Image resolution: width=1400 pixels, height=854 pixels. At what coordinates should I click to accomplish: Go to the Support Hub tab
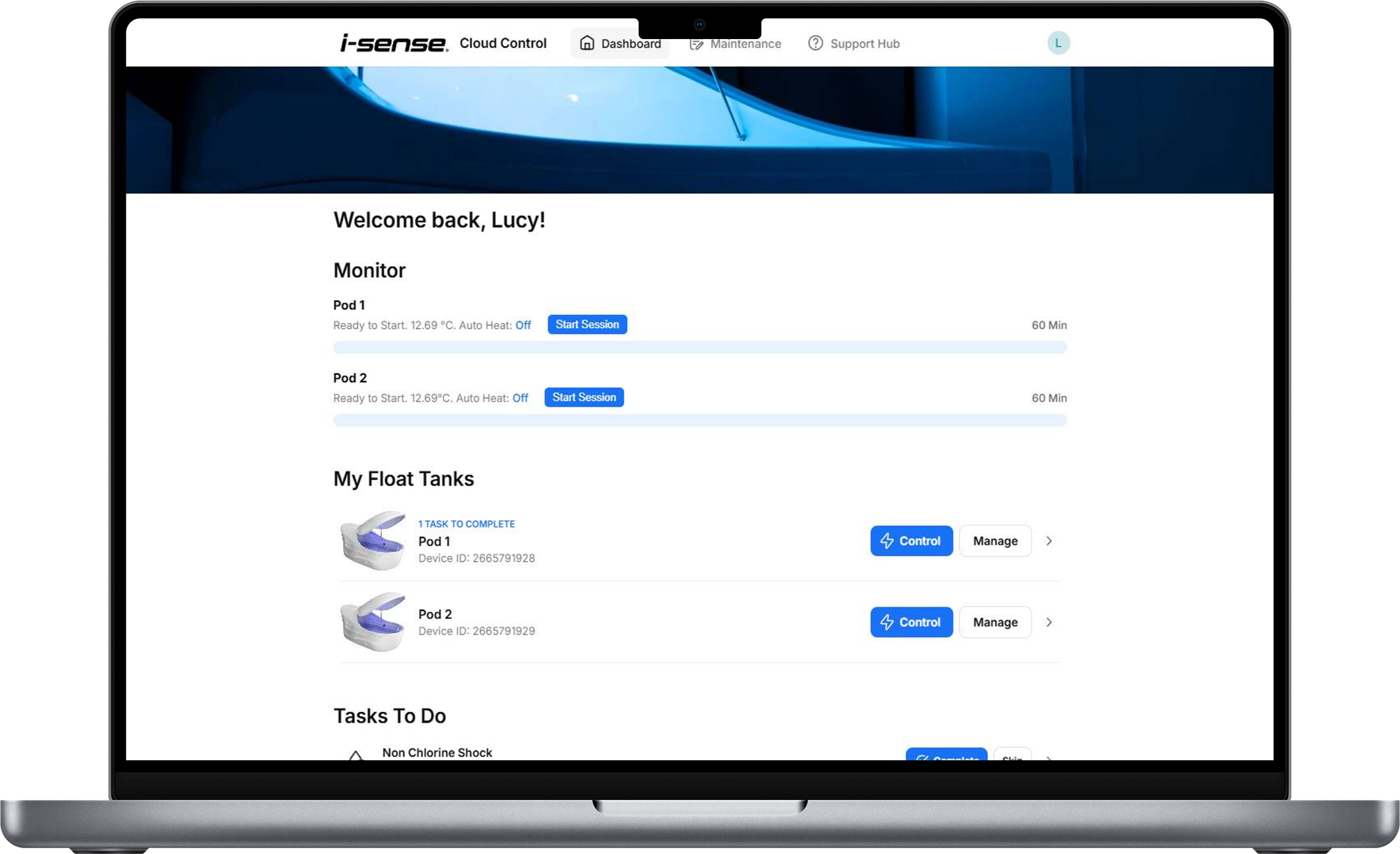point(864,44)
